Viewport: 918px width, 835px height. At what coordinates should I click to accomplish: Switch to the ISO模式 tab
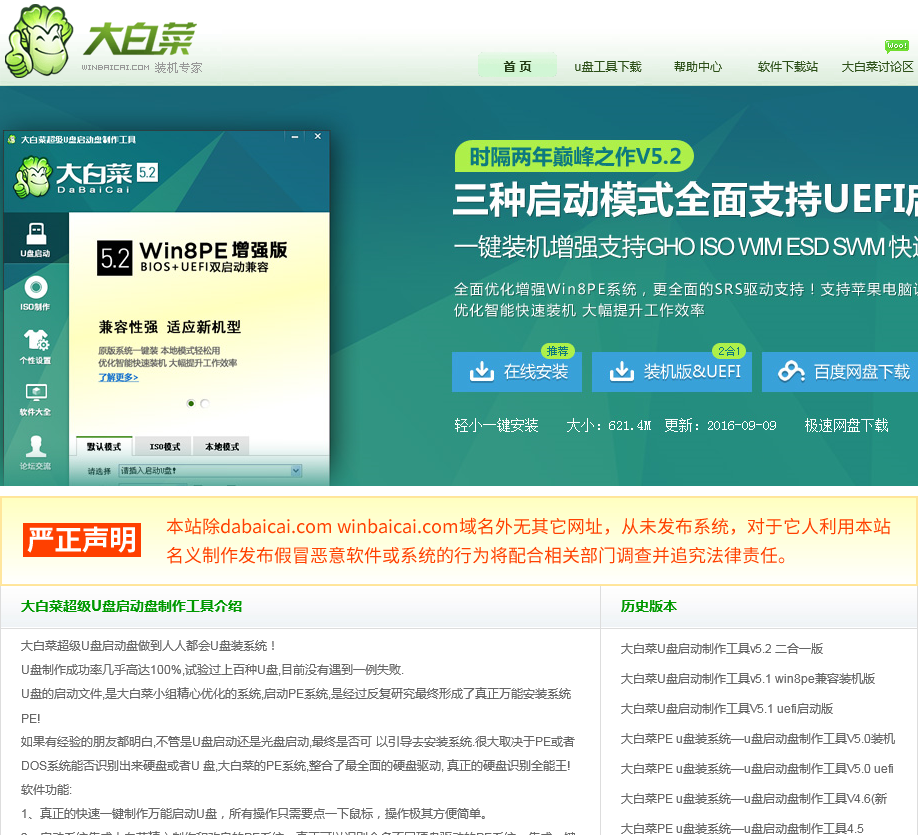165,446
